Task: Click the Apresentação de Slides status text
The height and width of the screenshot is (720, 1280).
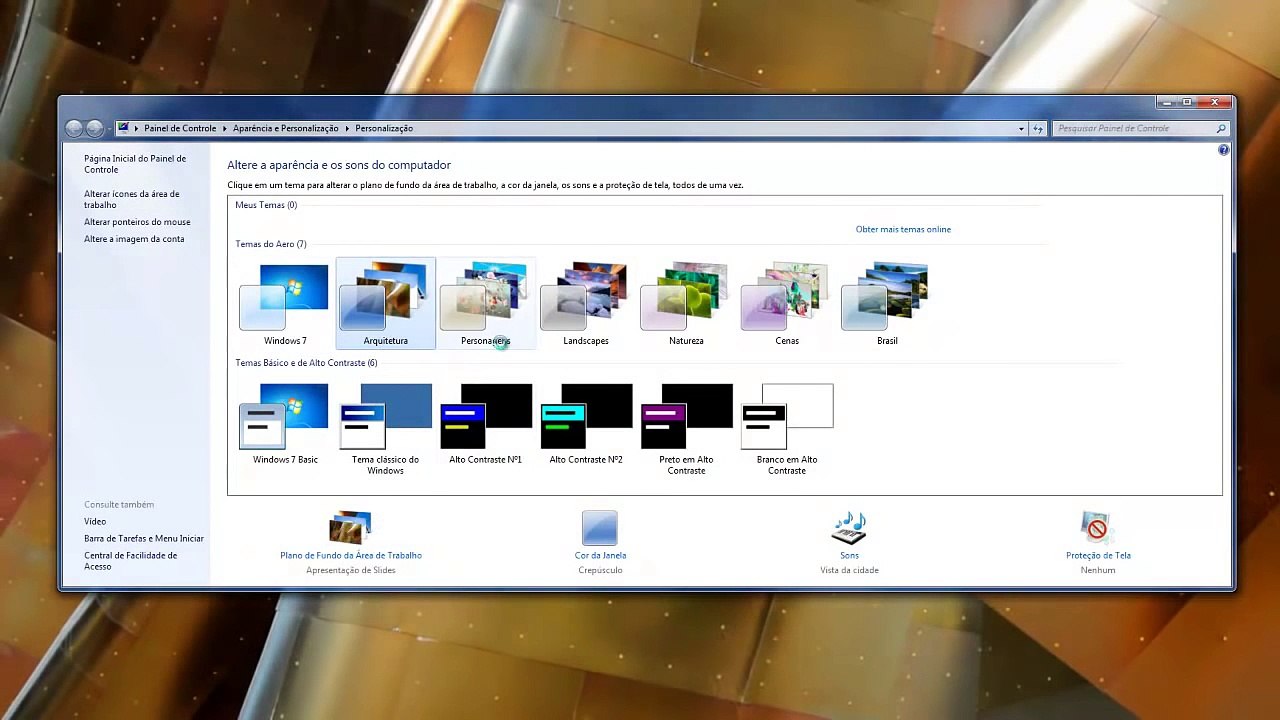Action: click(351, 570)
